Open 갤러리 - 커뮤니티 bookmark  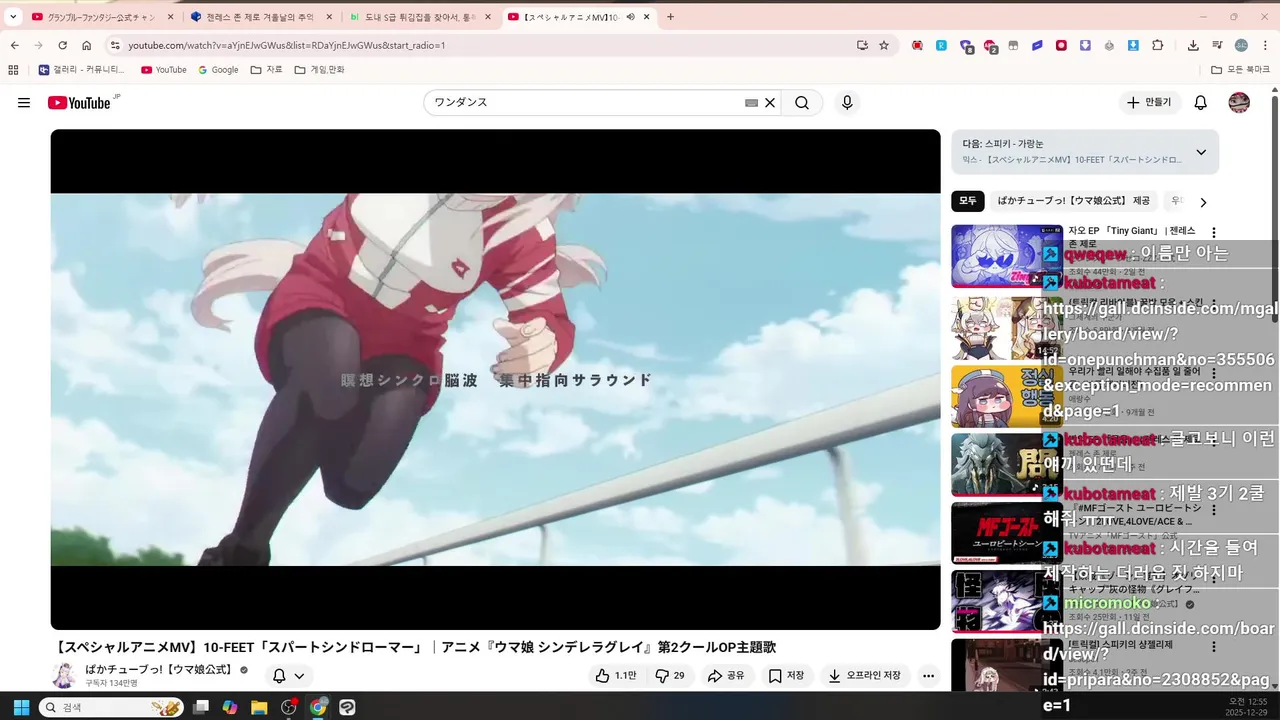point(82,70)
